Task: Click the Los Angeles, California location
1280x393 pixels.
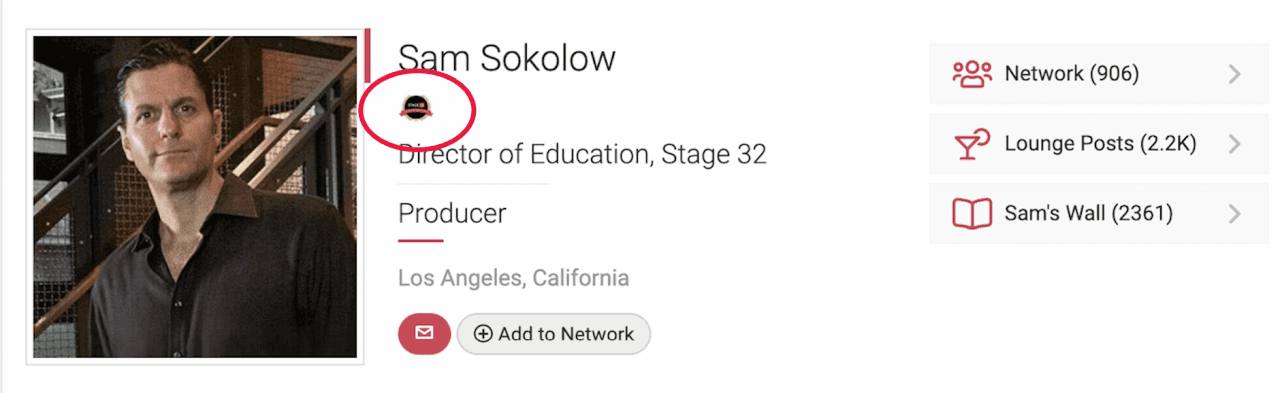Action: click(513, 277)
